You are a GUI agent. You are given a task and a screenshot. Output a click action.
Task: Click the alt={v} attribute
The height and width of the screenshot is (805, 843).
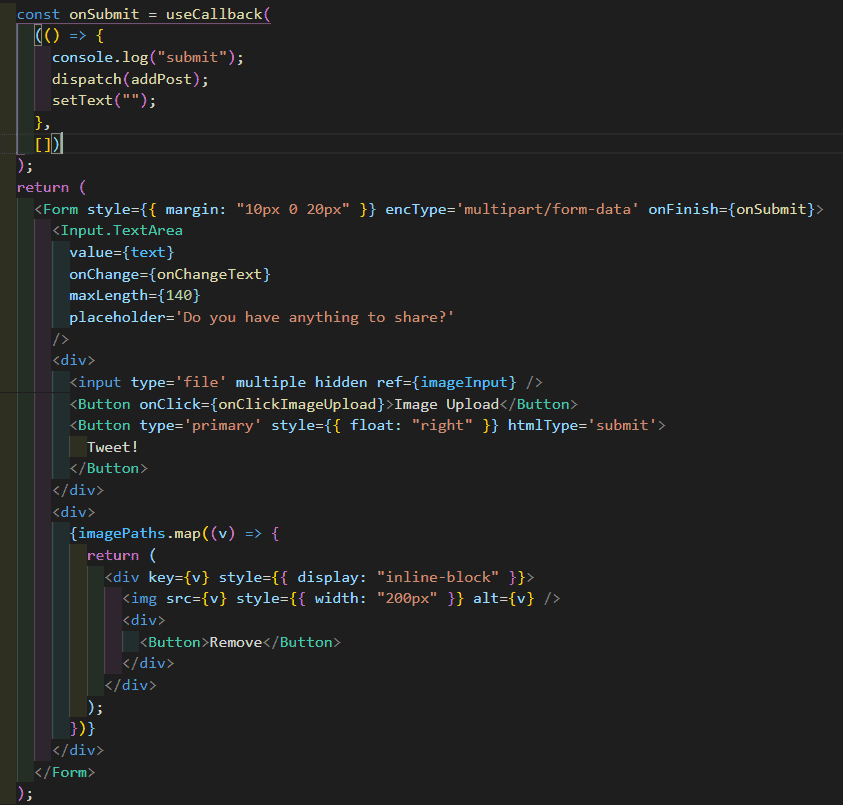point(504,599)
